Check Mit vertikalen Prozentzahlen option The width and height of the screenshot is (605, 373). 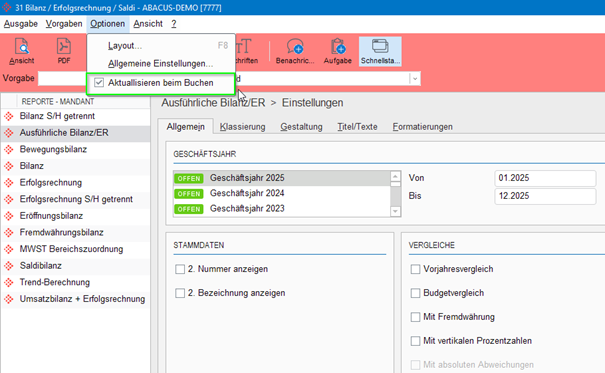point(415,341)
